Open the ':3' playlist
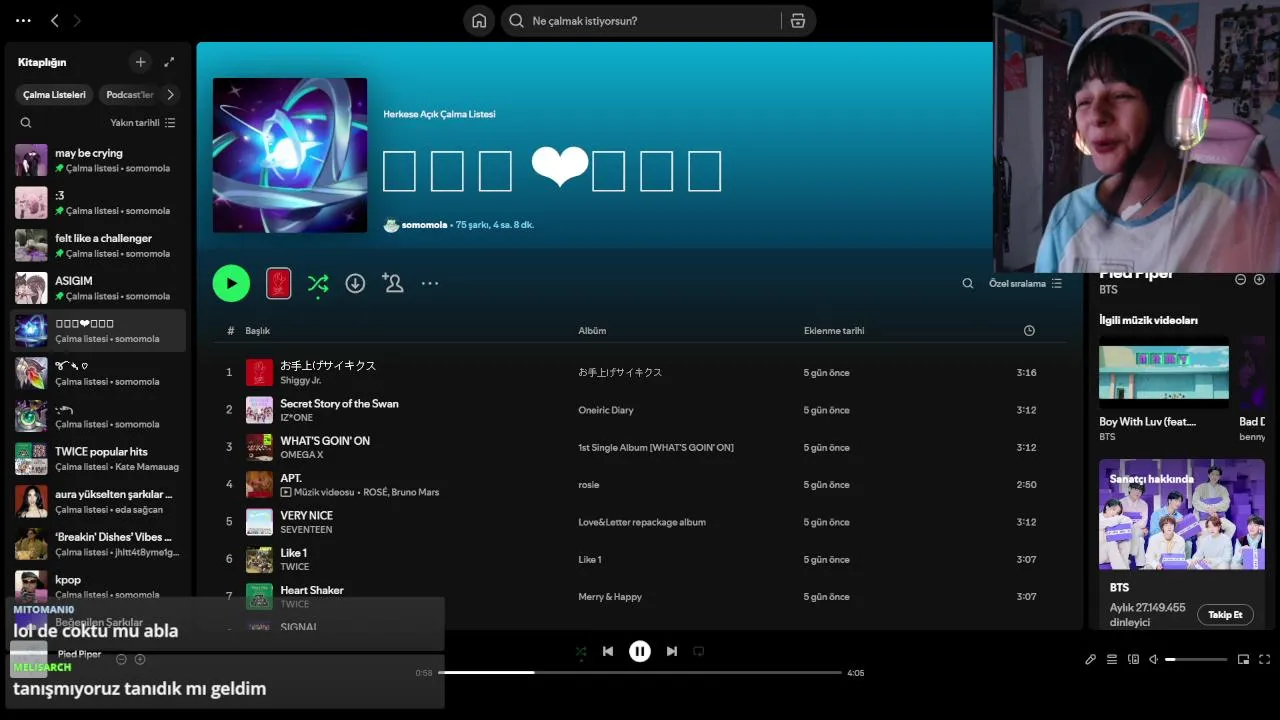This screenshot has width=1280, height=720. pos(98,203)
